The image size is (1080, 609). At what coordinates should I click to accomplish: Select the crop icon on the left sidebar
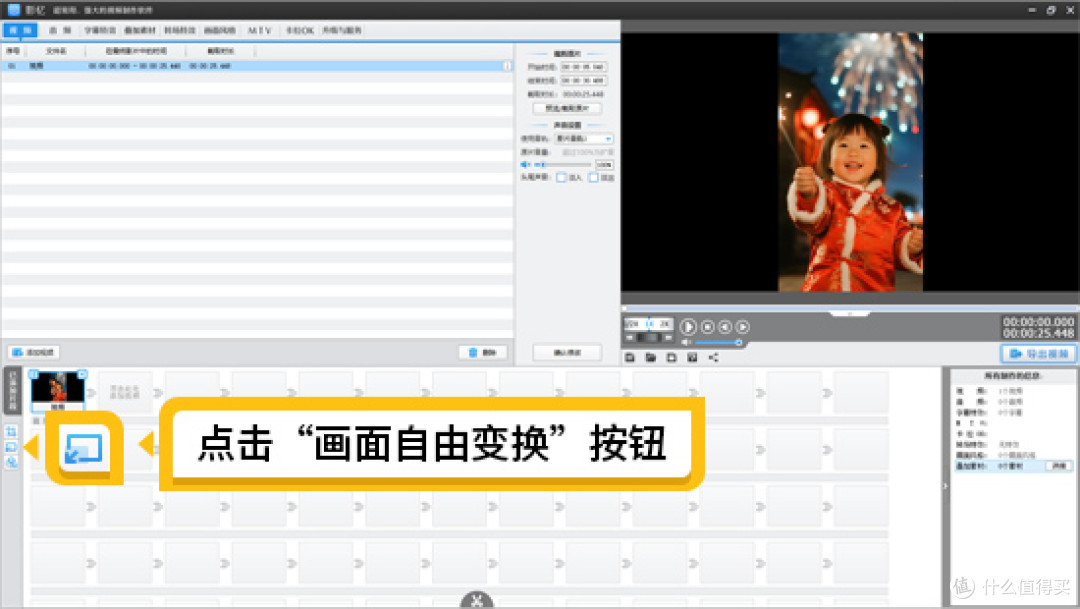[11, 431]
